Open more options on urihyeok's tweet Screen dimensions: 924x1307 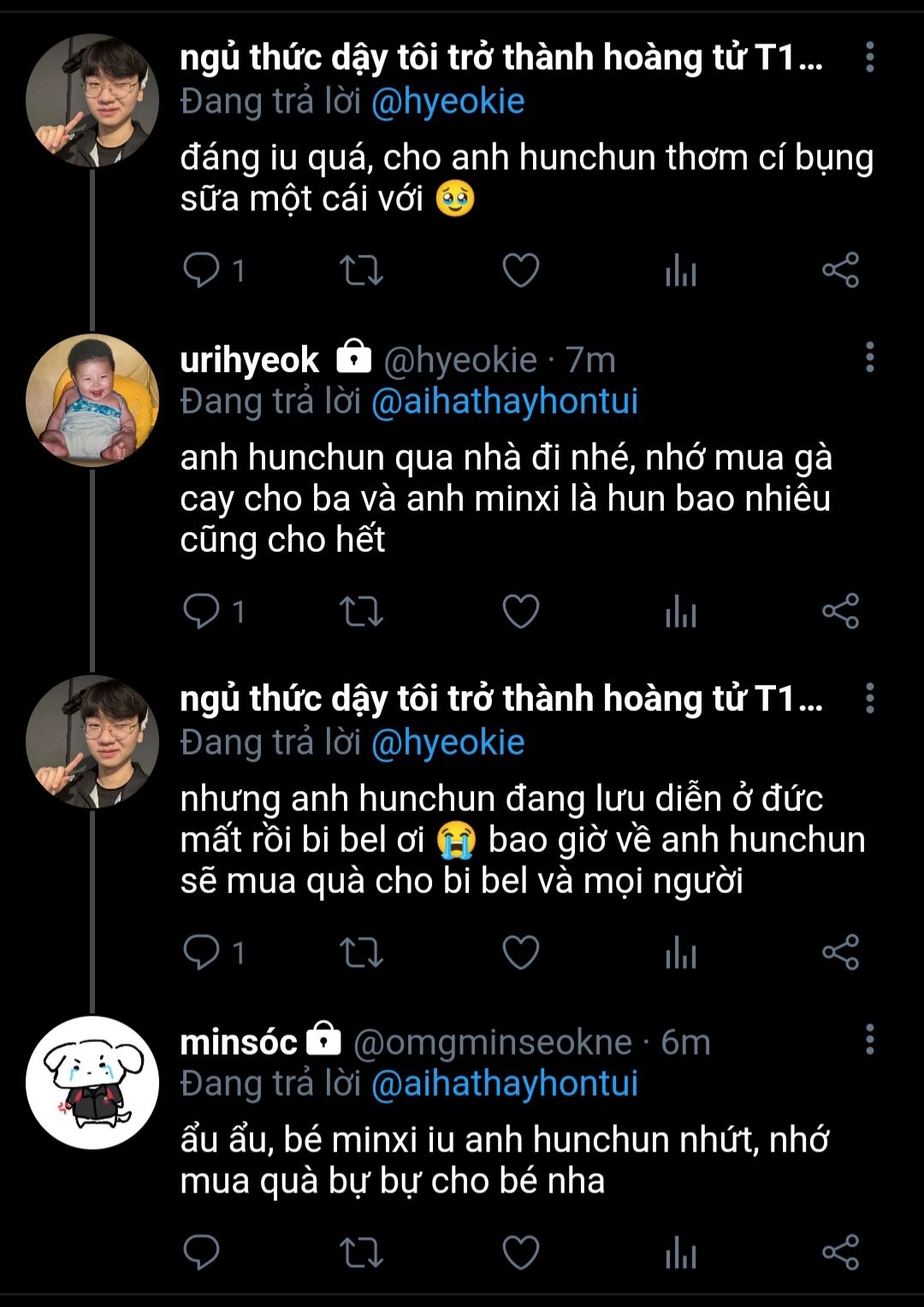(x=869, y=357)
